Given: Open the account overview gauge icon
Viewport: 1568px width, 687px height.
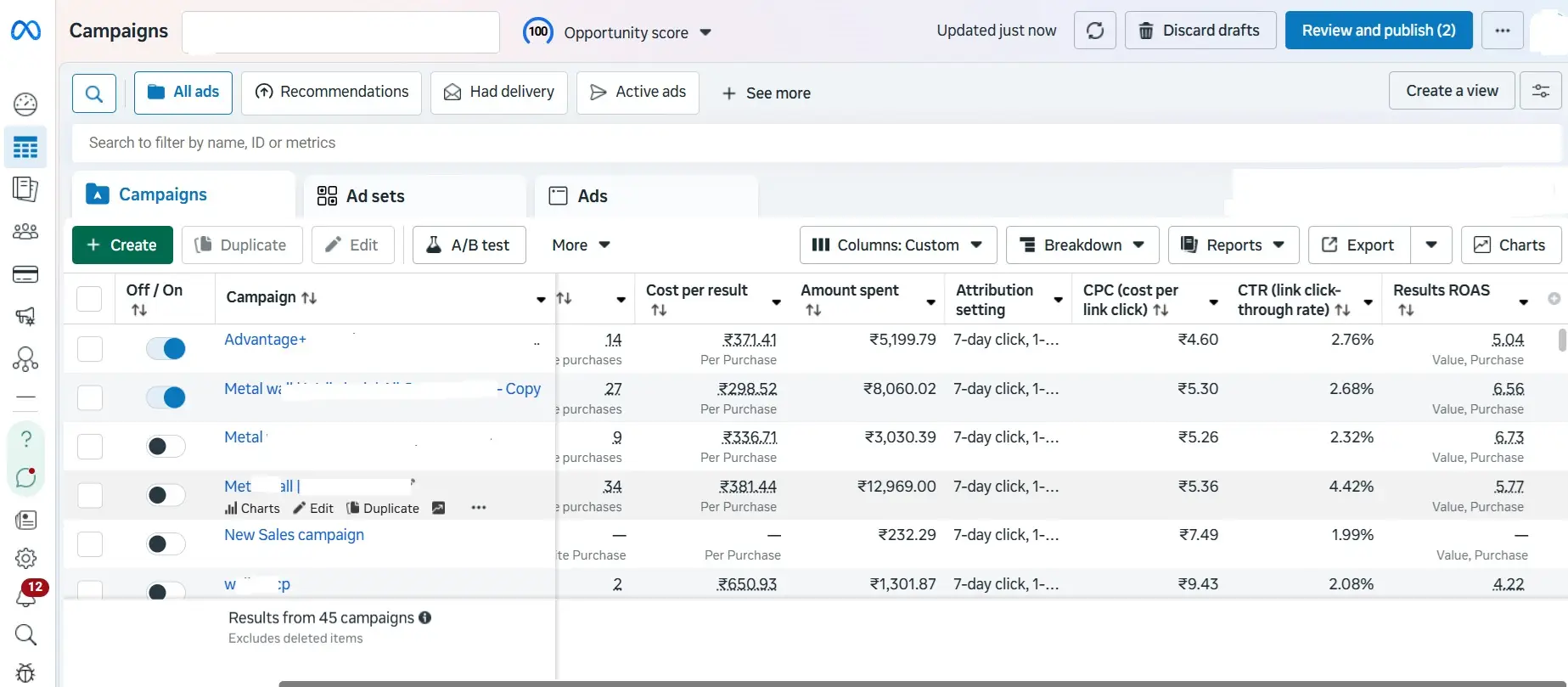Looking at the screenshot, I should [25, 104].
